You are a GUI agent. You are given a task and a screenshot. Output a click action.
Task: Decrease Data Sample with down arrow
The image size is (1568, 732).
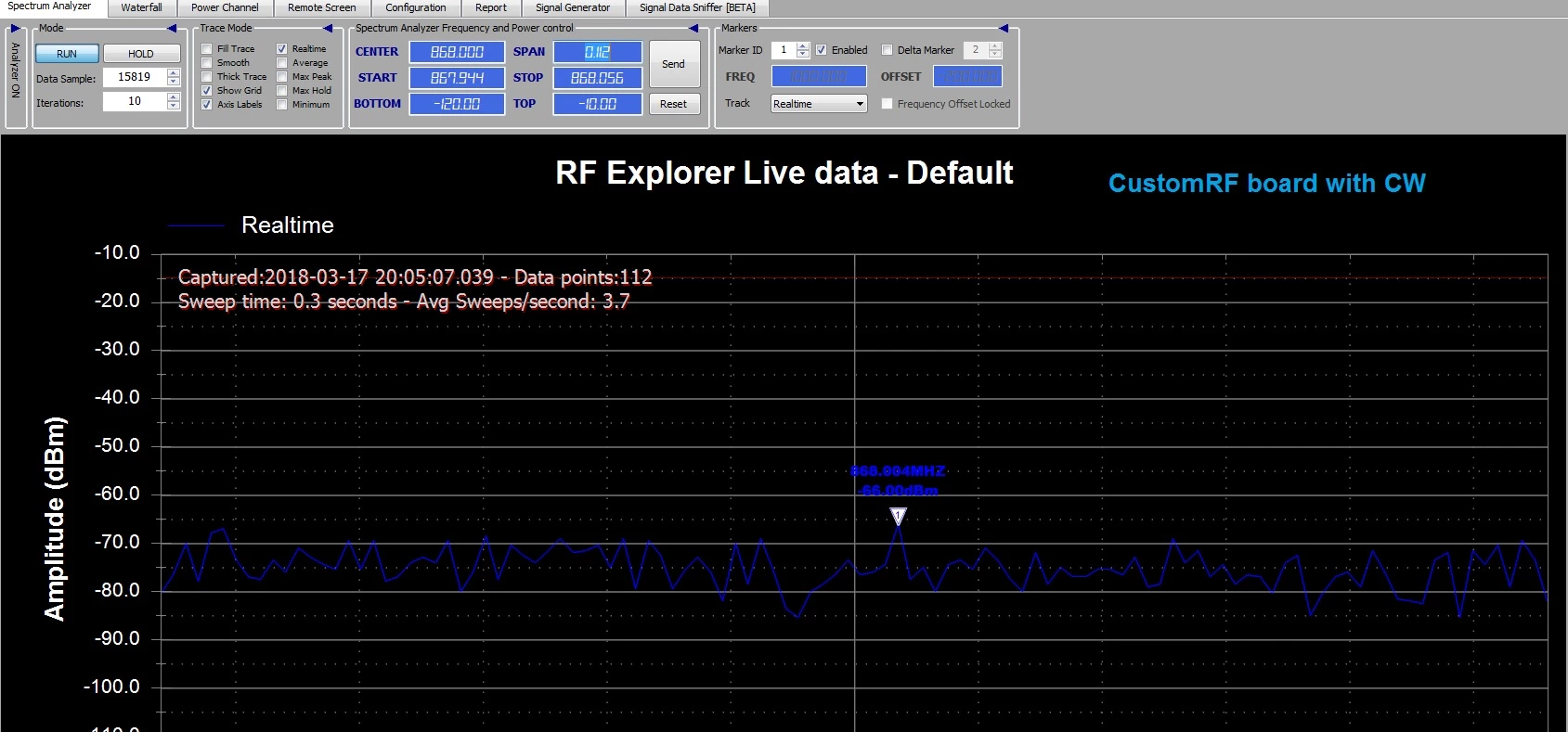[x=174, y=82]
